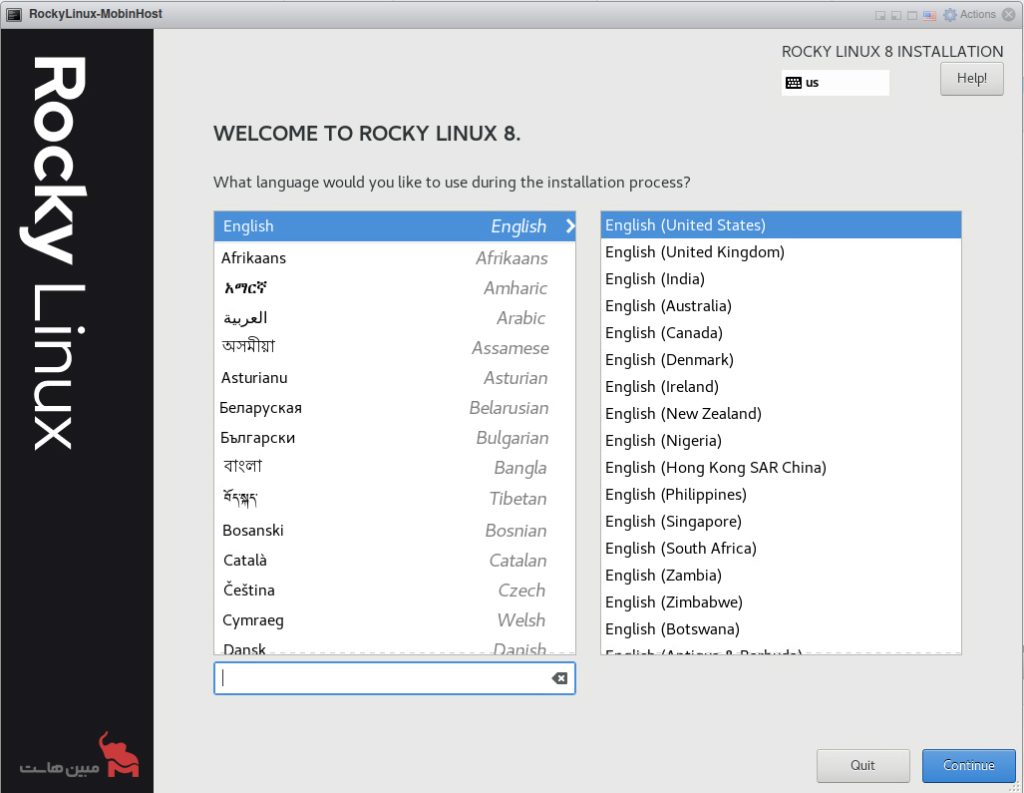
Task: Pick English (Botswana) locale
Action: [x=780, y=629]
